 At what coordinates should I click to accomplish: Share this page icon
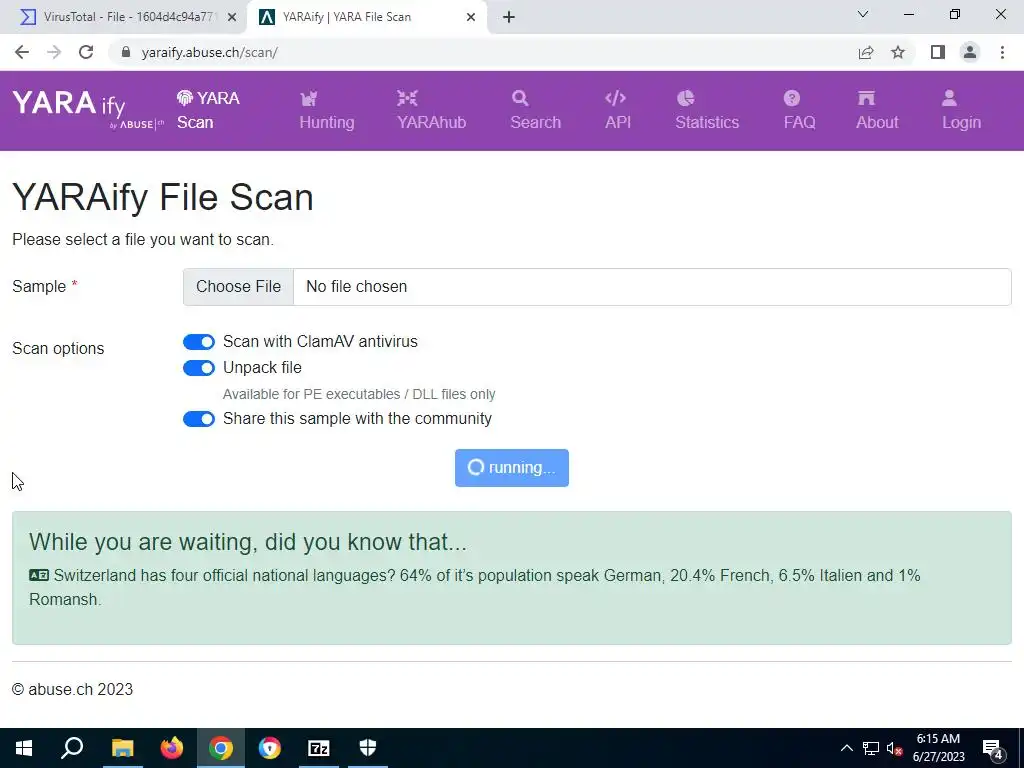(x=866, y=52)
